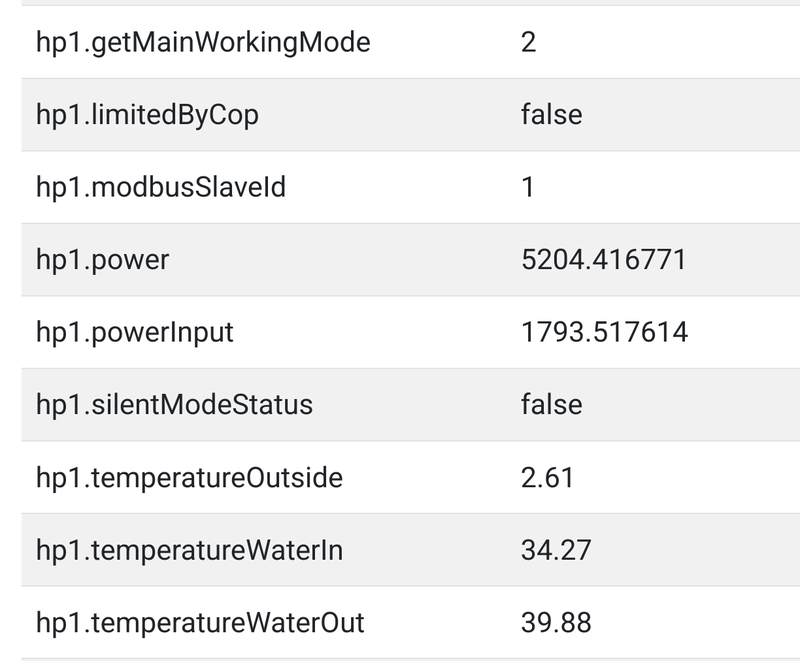Select the modbusSlaveId value 1
The image size is (800, 661).
[x=528, y=187]
